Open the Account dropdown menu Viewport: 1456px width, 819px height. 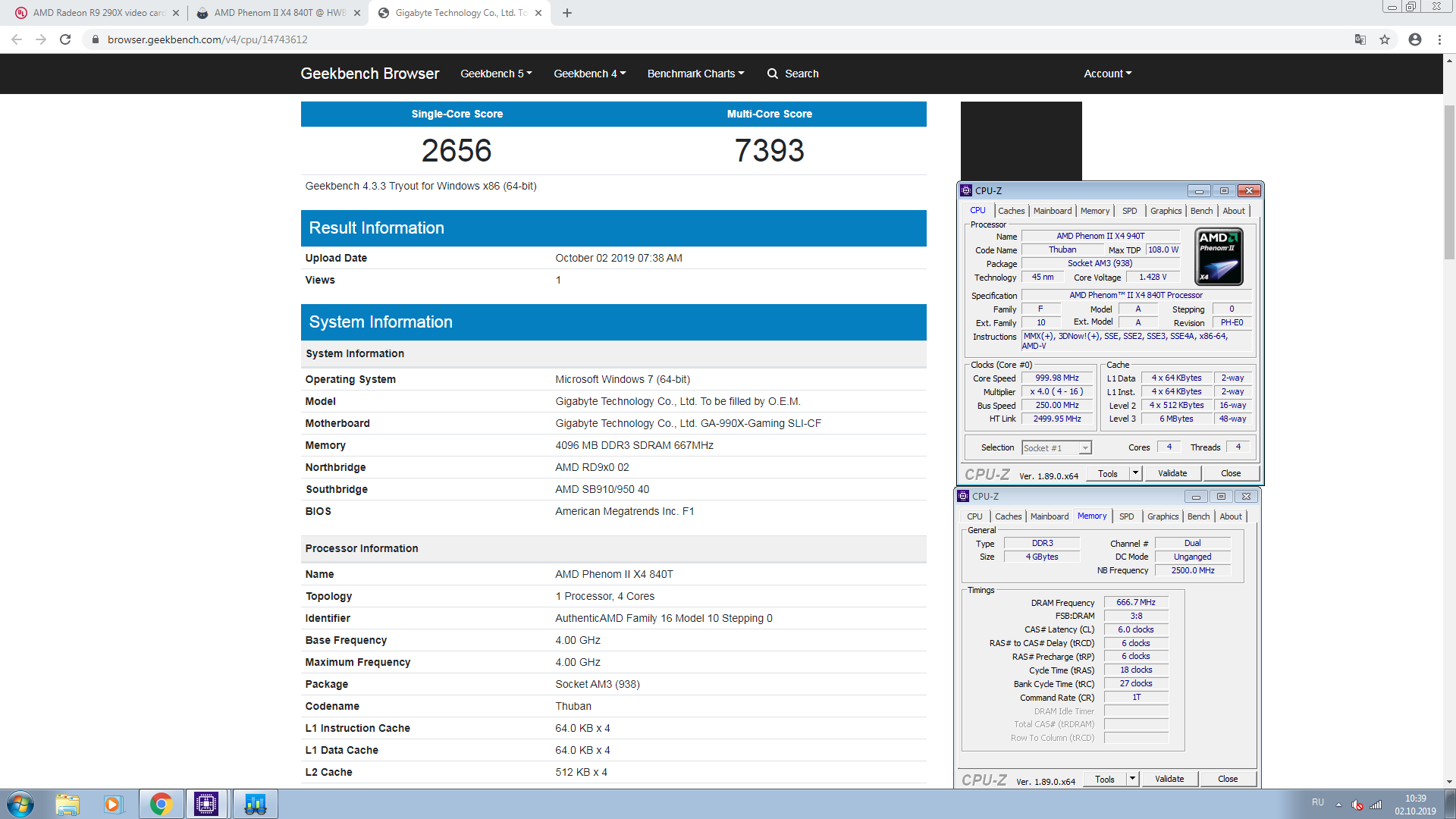coord(1107,74)
